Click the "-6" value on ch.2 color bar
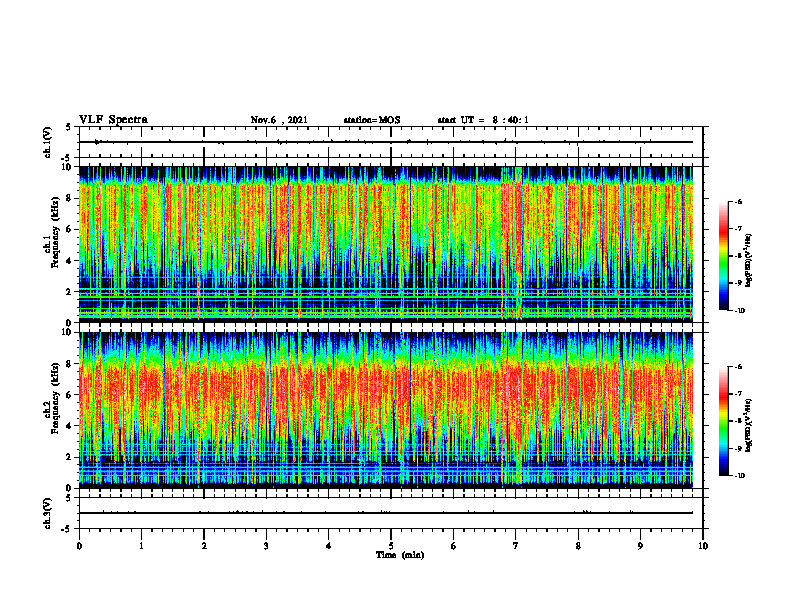792x612 pixels. click(x=739, y=367)
